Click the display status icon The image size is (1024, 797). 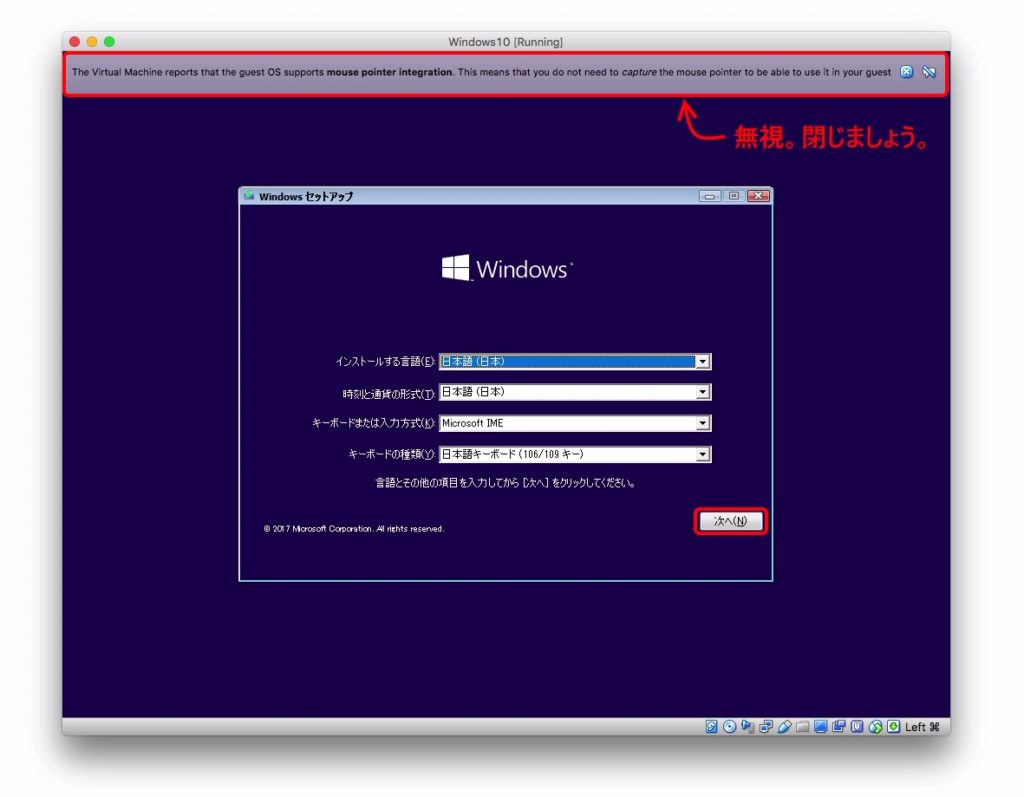[821, 726]
